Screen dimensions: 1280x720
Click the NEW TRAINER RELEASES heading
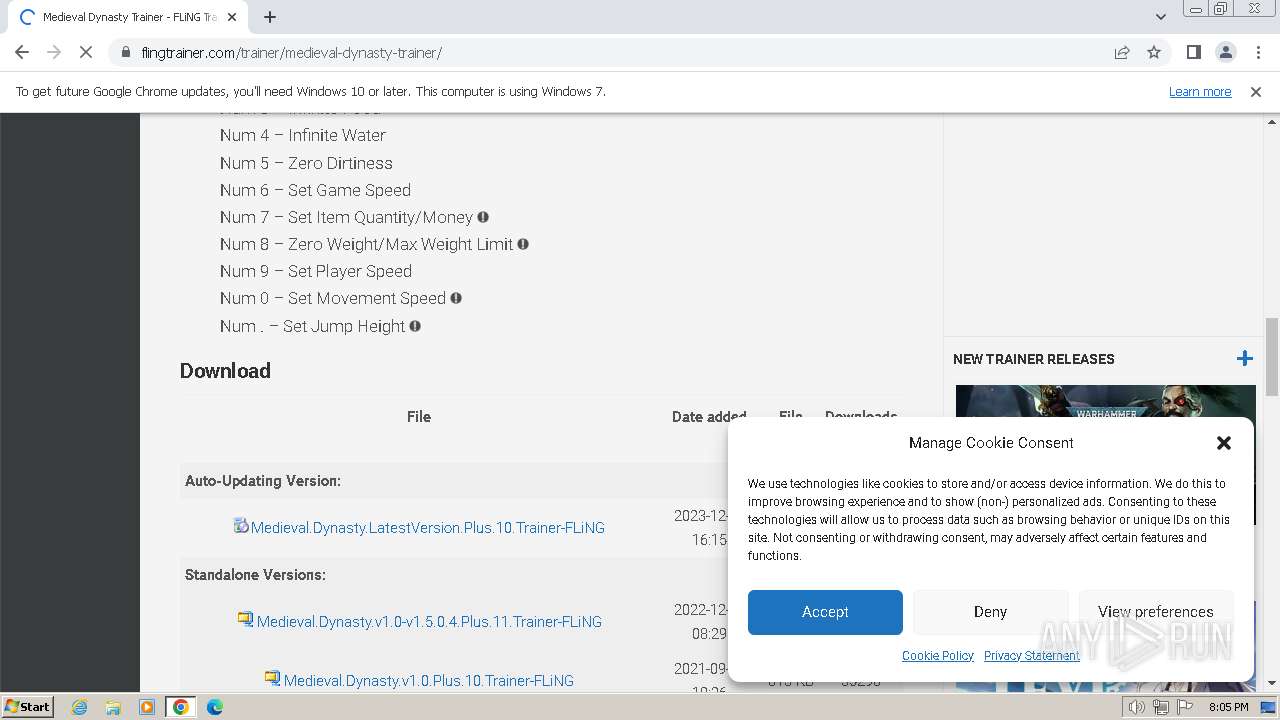(1034, 359)
